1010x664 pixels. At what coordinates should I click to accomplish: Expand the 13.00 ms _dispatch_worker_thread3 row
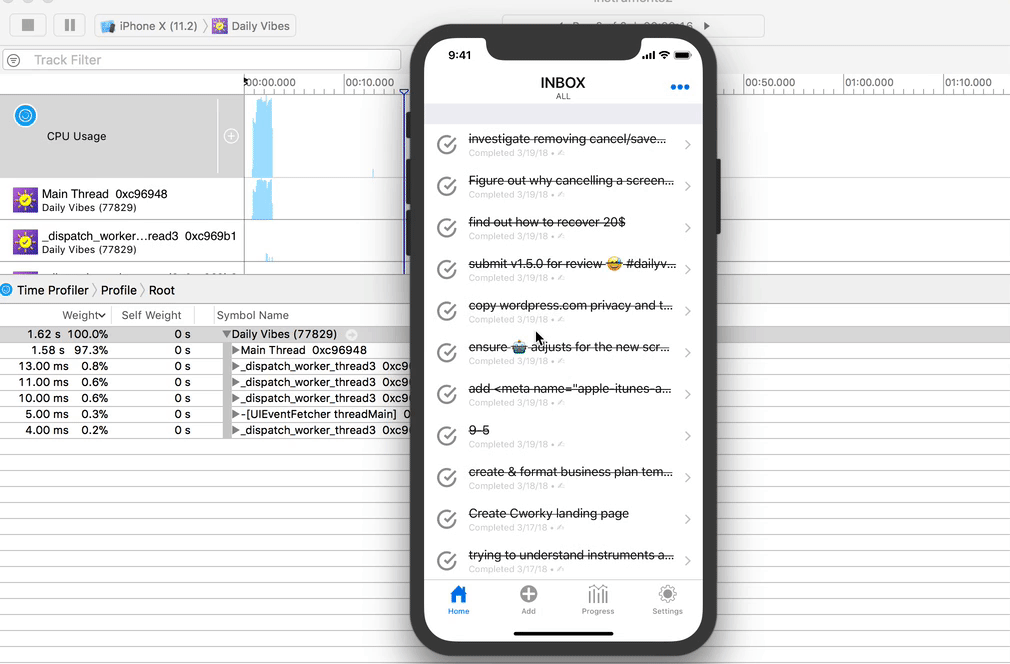click(x=236, y=366)
